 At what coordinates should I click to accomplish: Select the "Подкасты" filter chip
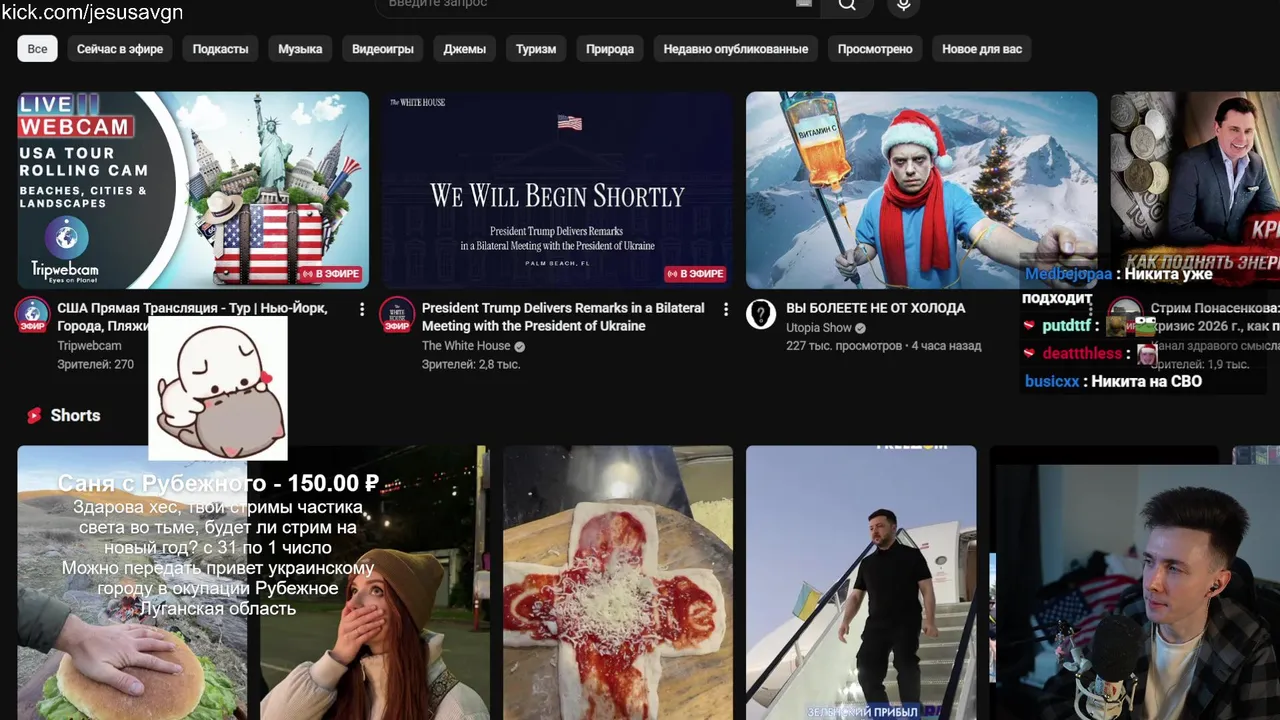coord(220,49)
